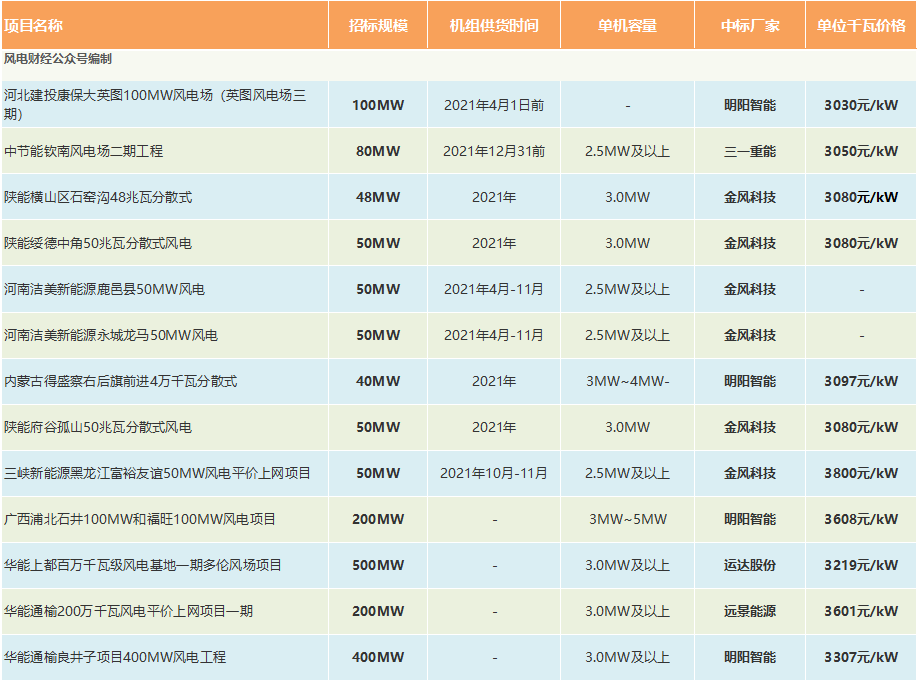917x683 pixels.
Task: Click 200MW in the 广西浦北 row
Action: click(378, 519)
